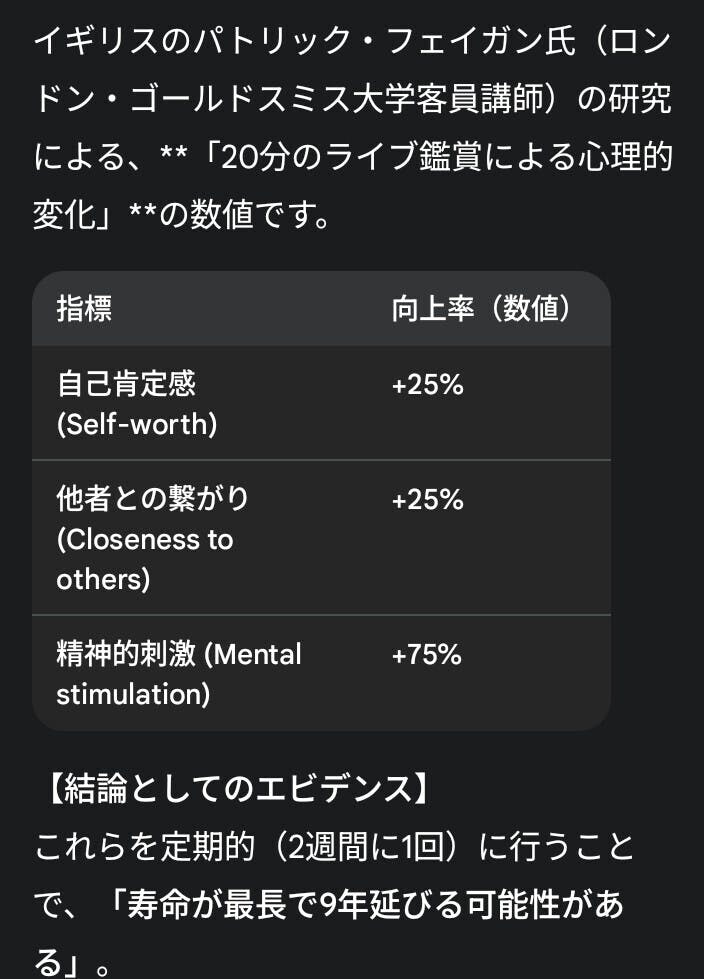The width and height of the screenshot is (704, 979).
Task: Click the 指標 column header
Action: [x=84, y=309]
